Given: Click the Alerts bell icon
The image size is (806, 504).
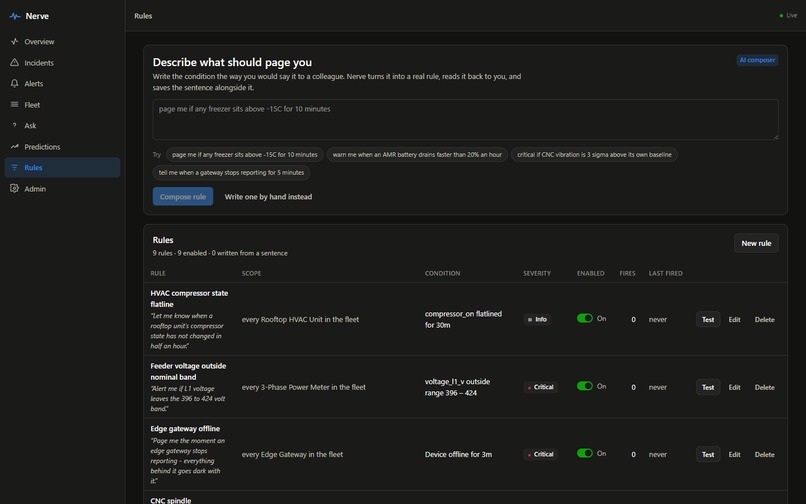Looking at the screenshot, I should pos(14,83).
